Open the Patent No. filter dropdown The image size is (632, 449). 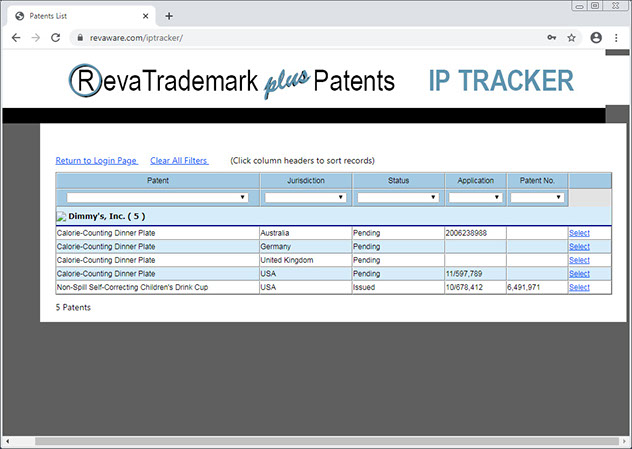(x=537, y=198)
